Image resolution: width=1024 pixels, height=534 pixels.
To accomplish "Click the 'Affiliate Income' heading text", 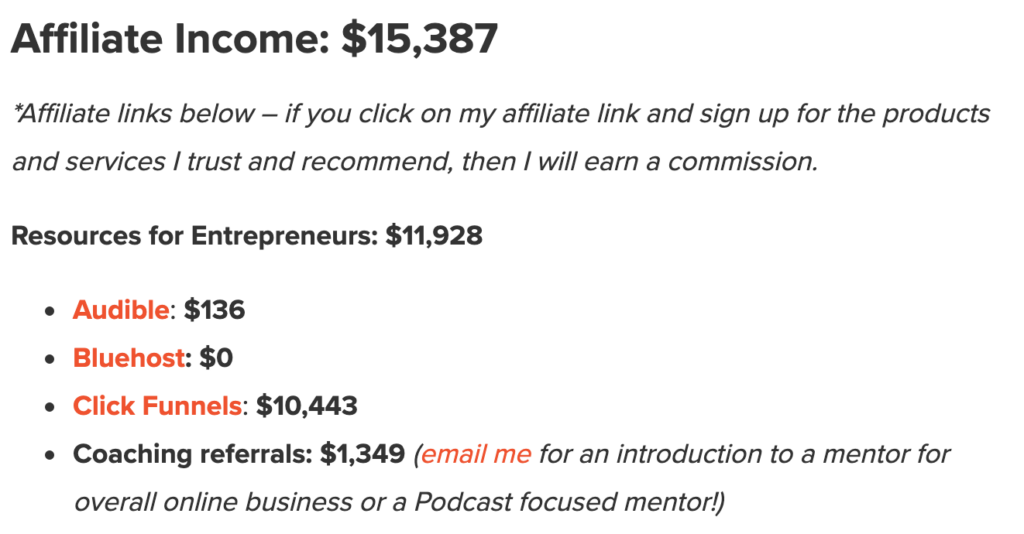I will coord(170,38).
